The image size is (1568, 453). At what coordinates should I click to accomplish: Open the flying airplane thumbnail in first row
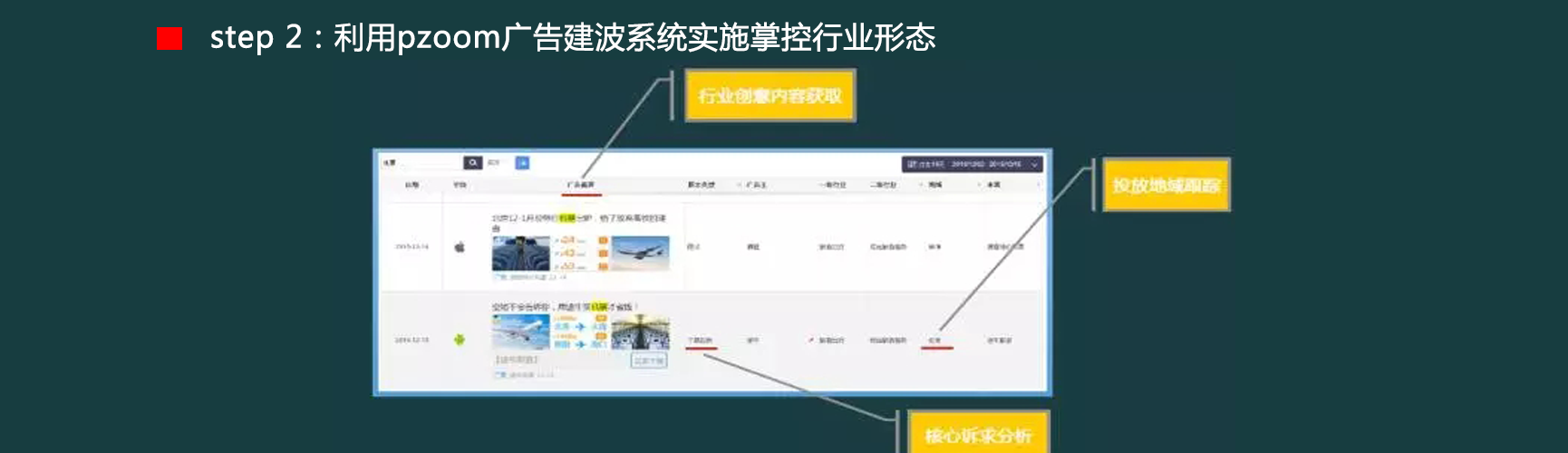641,254
